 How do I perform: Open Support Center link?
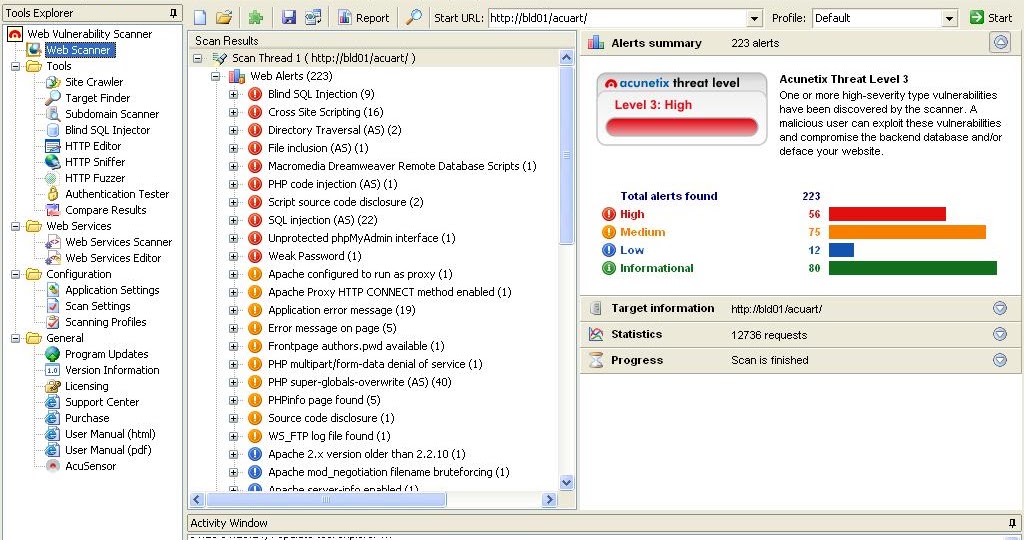click(x=102, y=402)
